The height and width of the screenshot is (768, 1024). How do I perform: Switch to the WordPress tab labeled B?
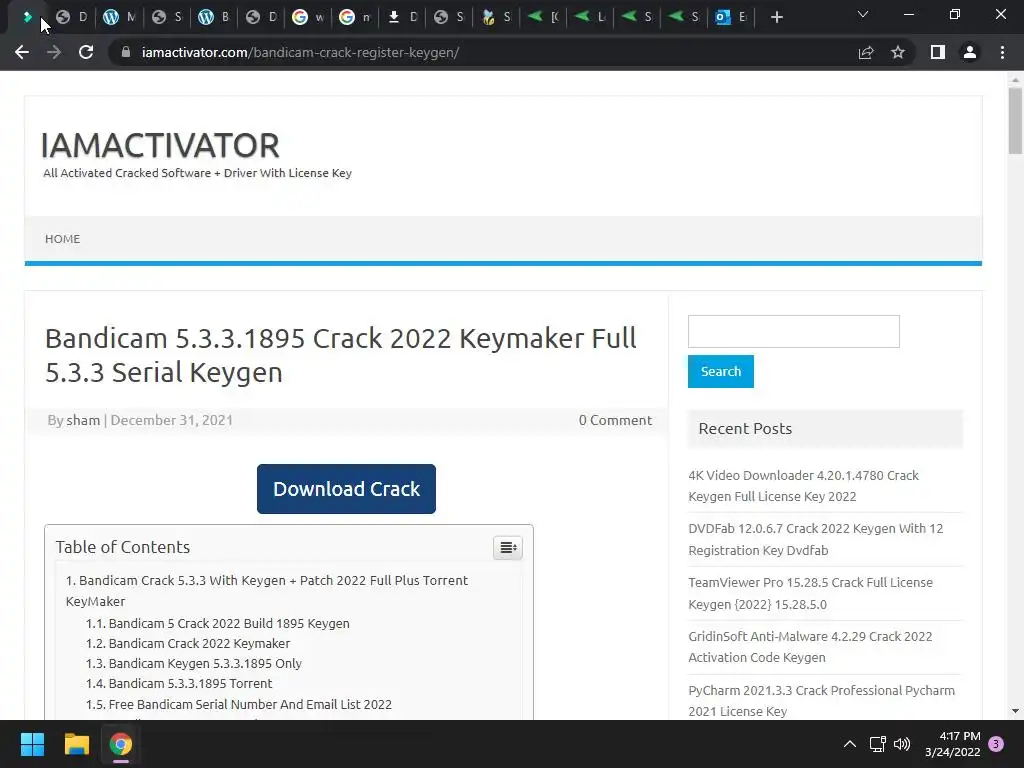coord(214,17)
